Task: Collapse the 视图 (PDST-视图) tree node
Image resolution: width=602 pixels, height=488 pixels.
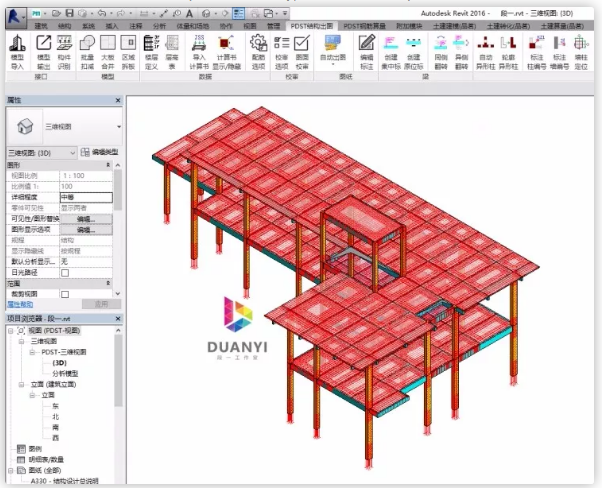Action: coord(11,331)
